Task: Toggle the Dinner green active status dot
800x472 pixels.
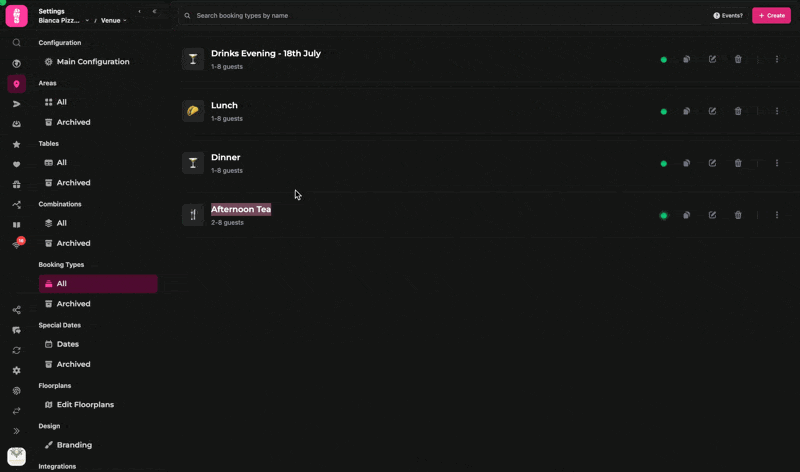Action: pyautogui.click(x=663, y=163)
